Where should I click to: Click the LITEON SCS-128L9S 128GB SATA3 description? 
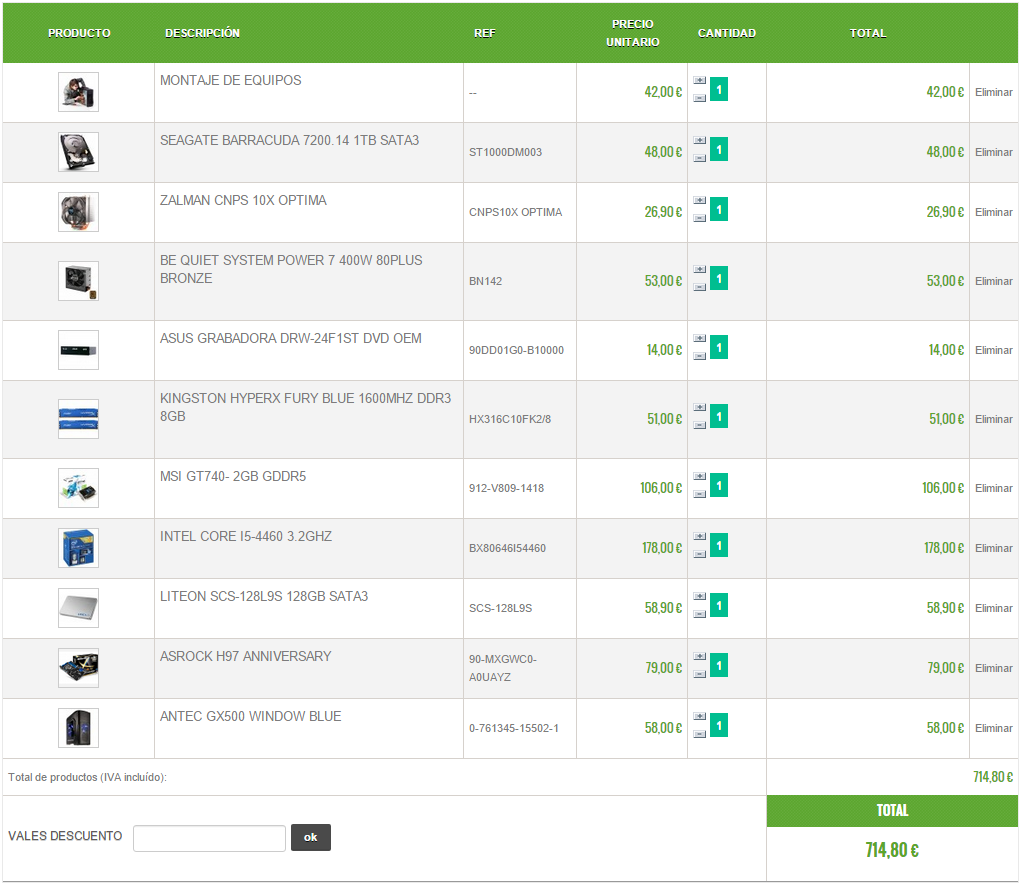pos(264,597)
